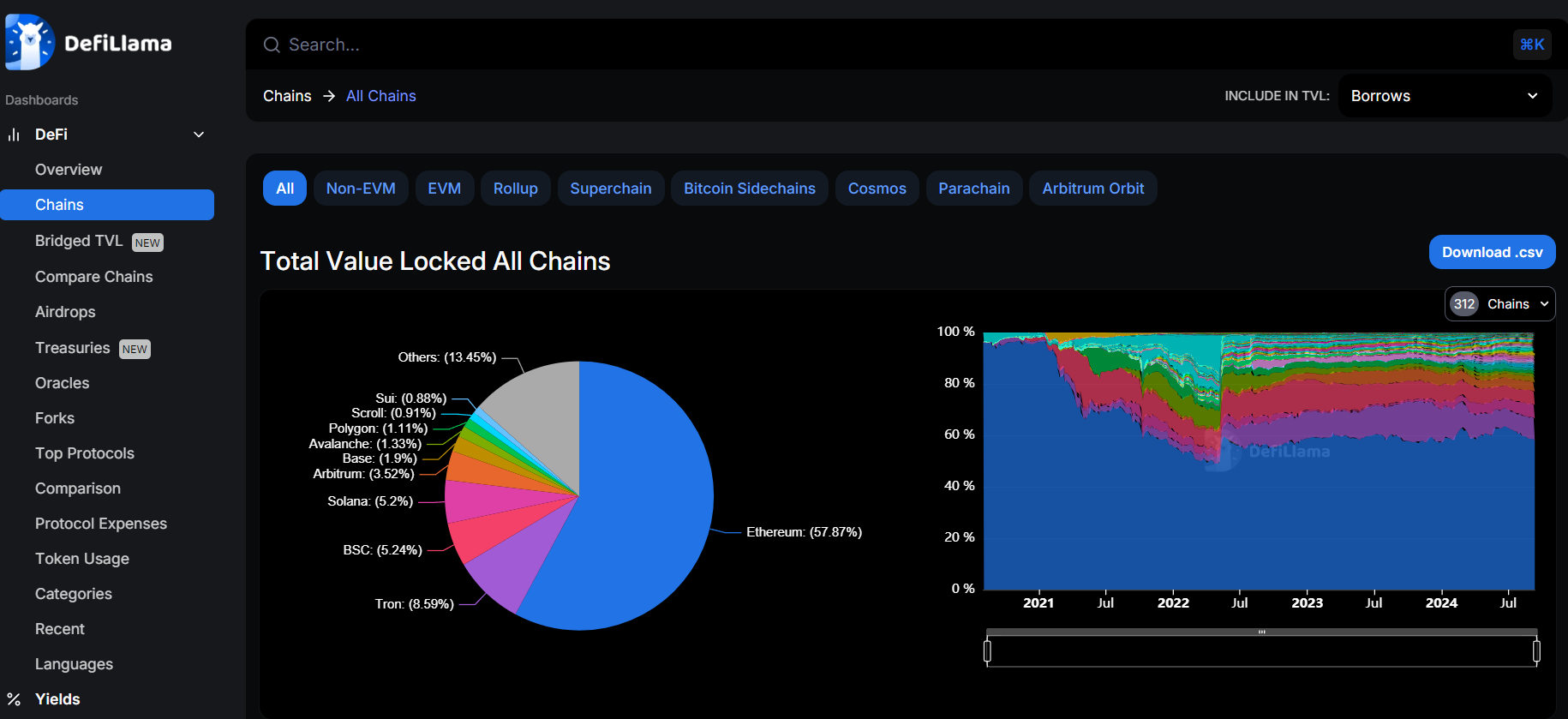Select the EVM filter tab
The height and width of the screenshot is (719, 1568).
445,189
